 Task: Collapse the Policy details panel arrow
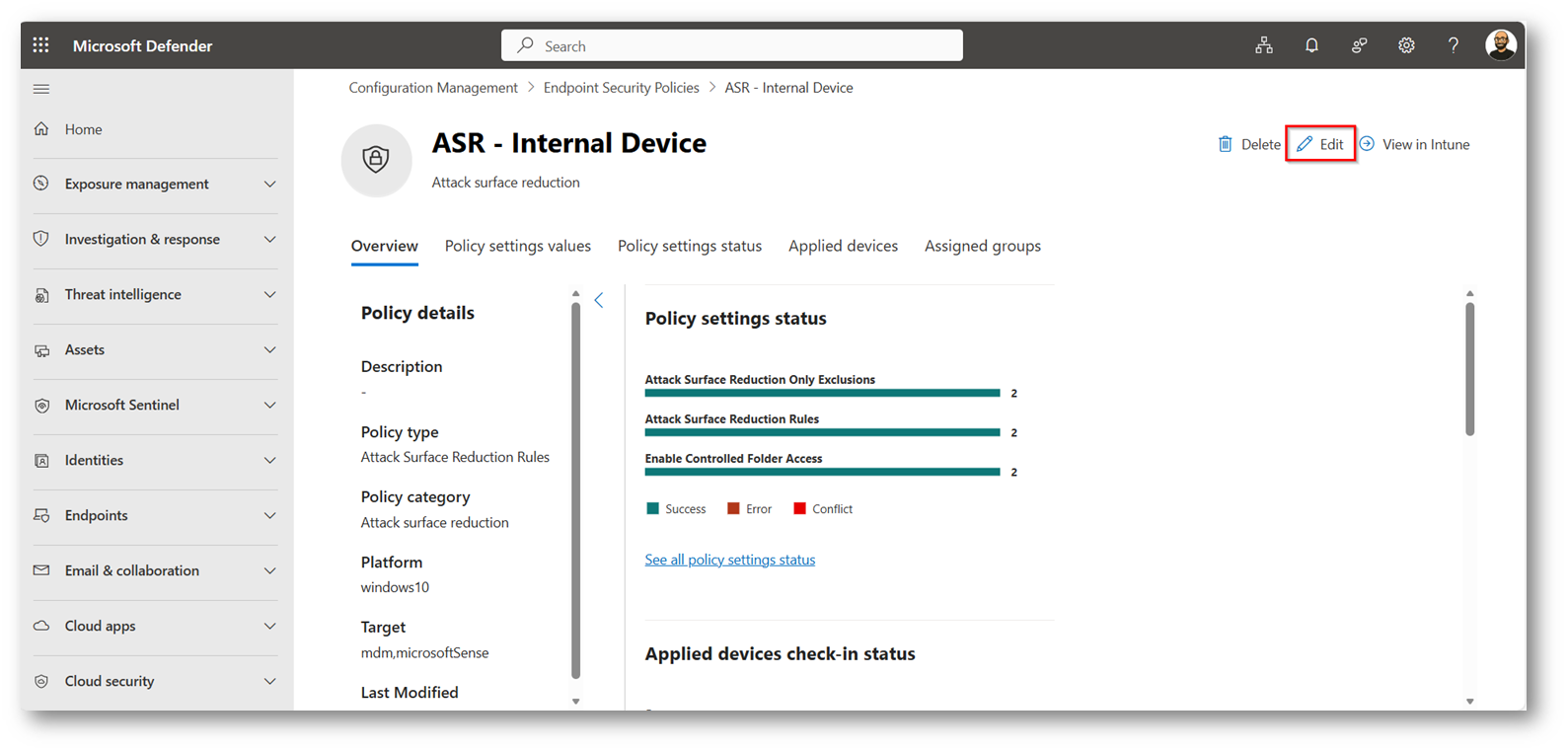pyautogui.click(x=599, y=300)
